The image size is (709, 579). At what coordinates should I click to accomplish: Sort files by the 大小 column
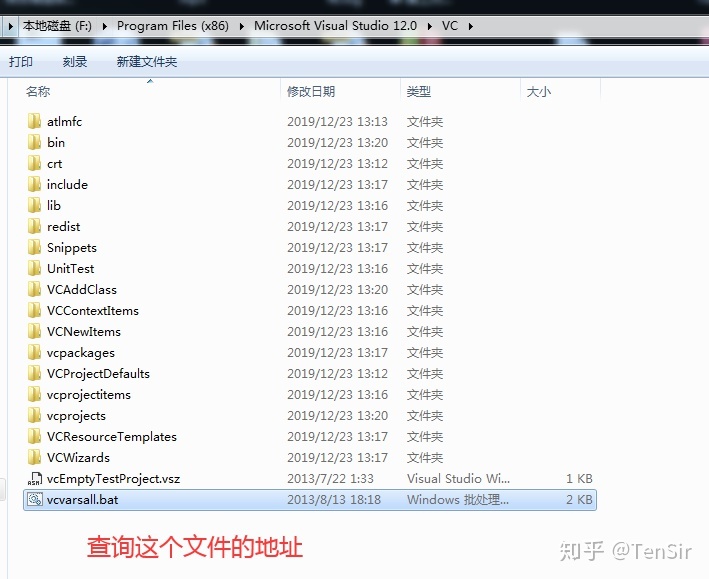click(539, 91)
